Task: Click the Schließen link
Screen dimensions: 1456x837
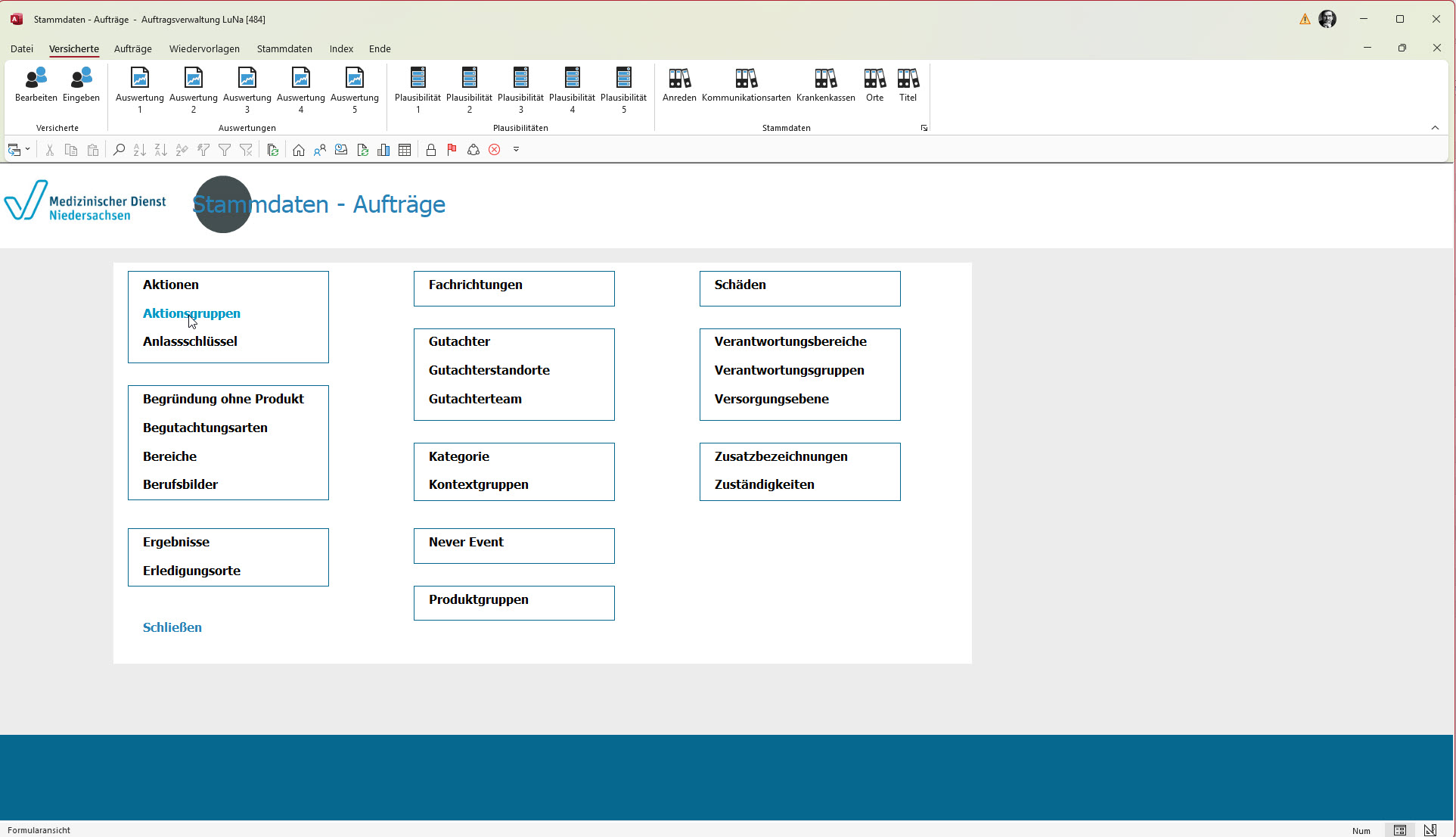Action: 172,627
